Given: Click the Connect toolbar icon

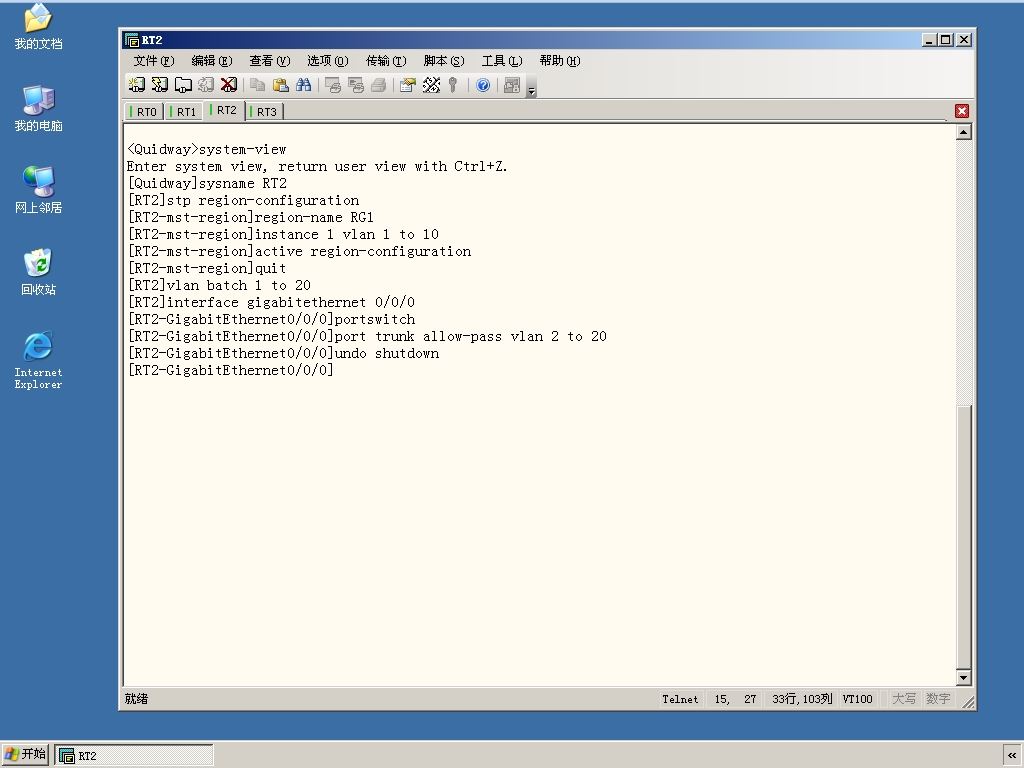Looking at the screenshot, I should click(136, 85).
